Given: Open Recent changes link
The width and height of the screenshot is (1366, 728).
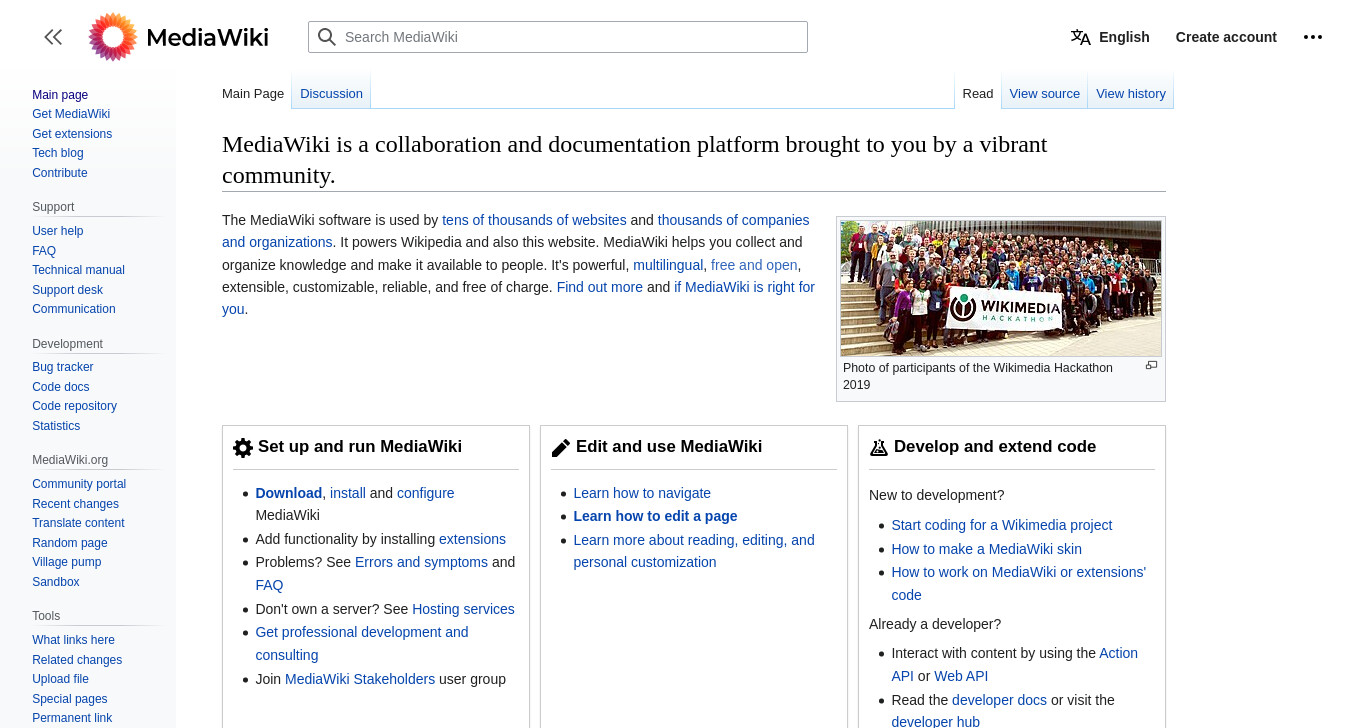Looking at the screenshot, I should click(75, 504).
